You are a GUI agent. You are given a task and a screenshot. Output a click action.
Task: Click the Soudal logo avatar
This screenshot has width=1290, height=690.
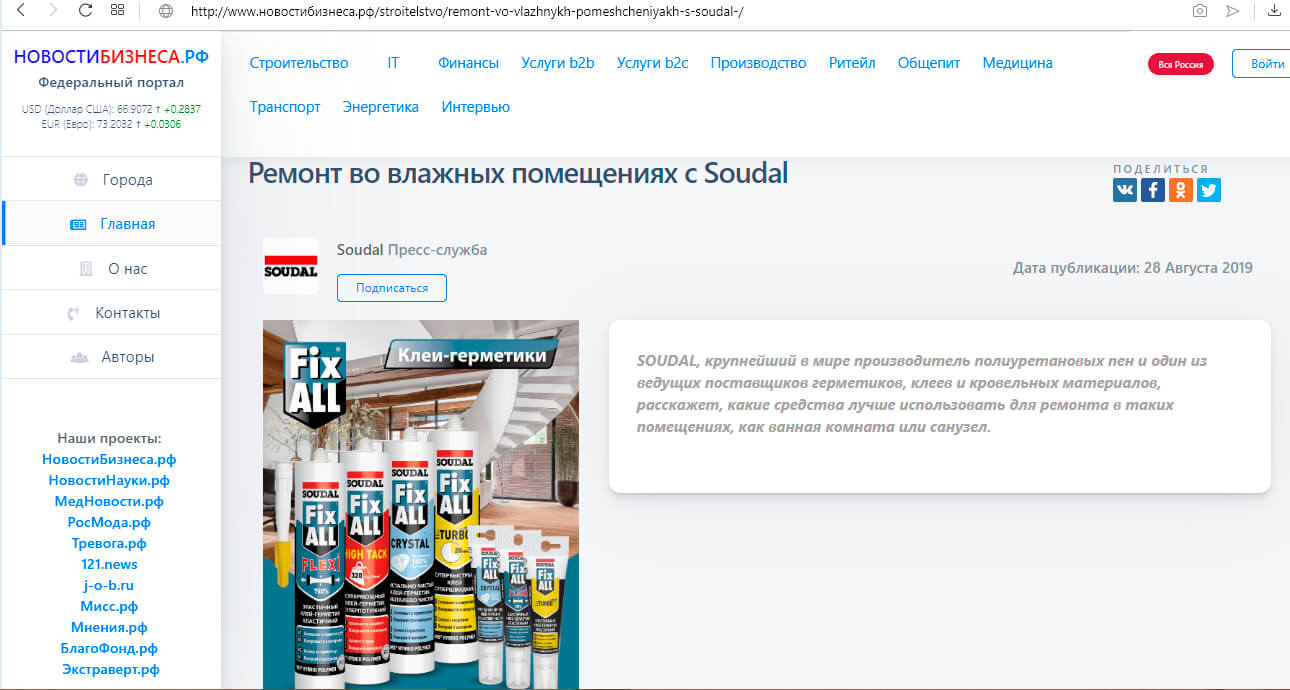point(290,266)
